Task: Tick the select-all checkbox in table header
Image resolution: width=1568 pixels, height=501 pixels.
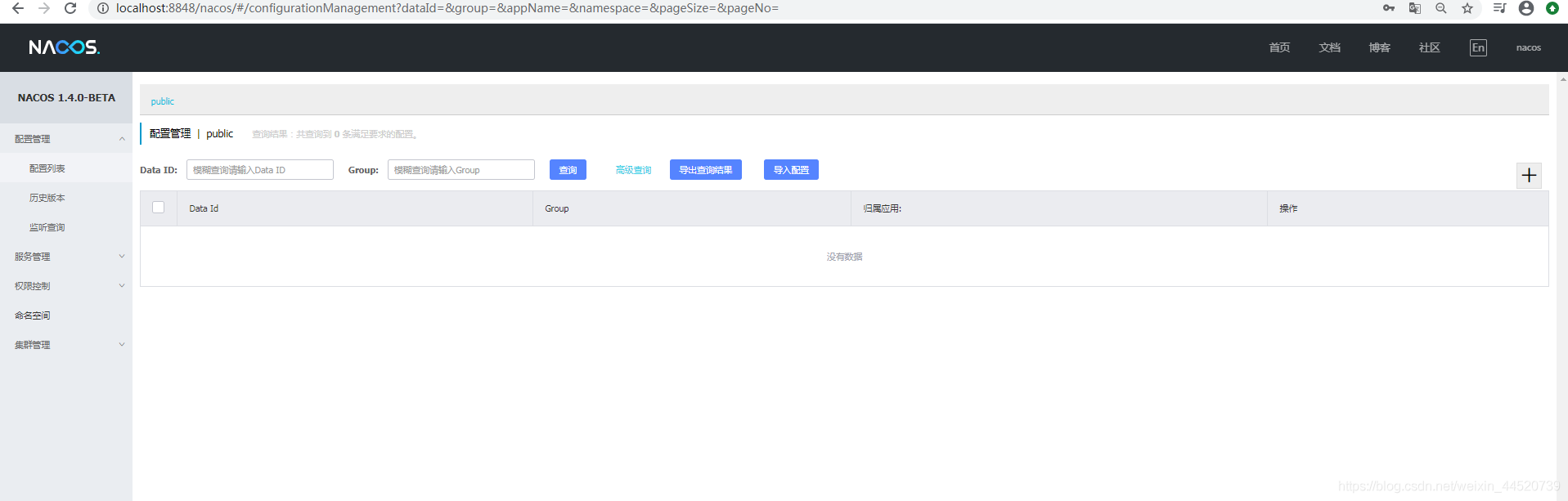Action: coord(159,208)
